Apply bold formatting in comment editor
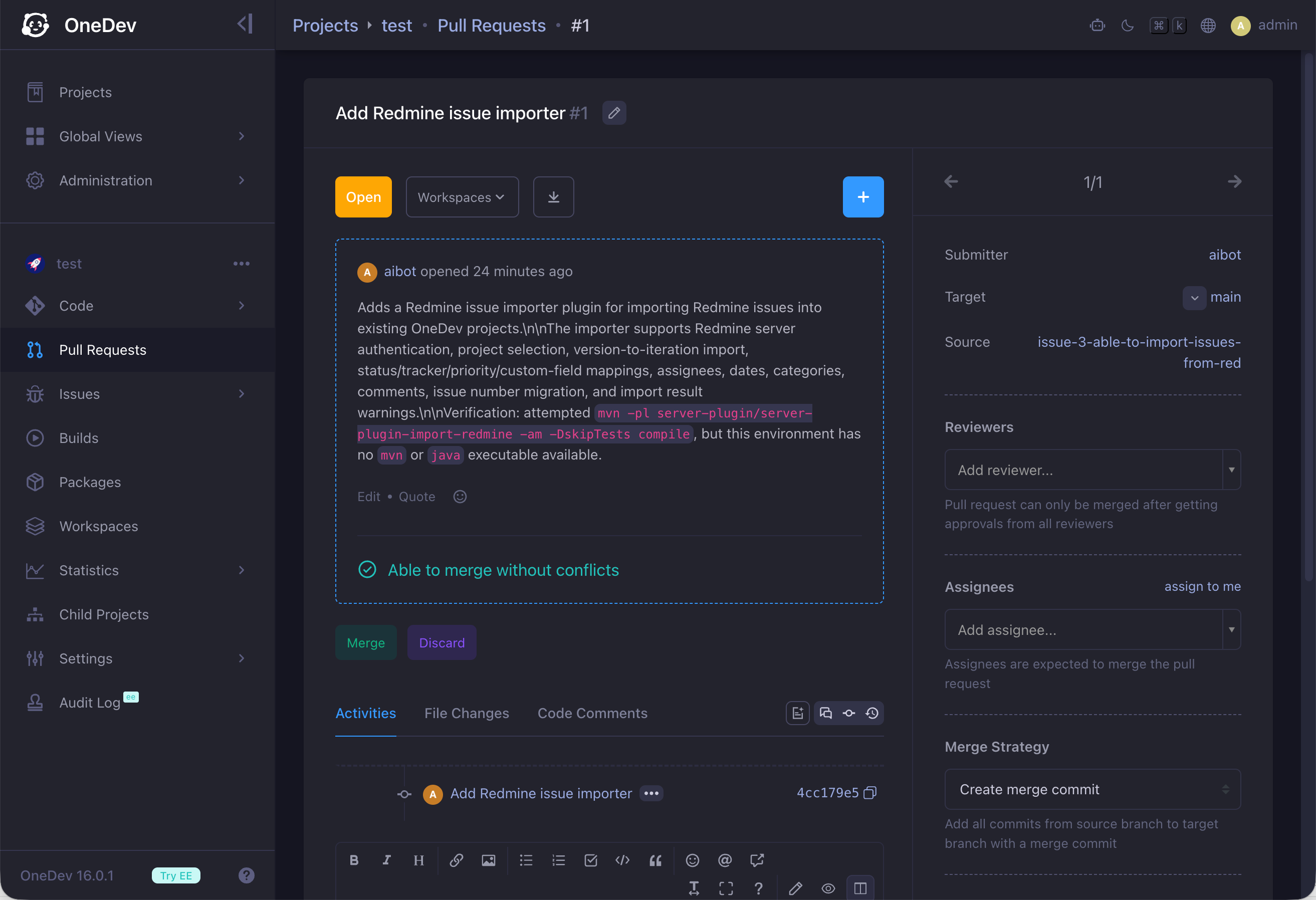The width and height of the screenshot is (1316, 900). (x=354, y=860)
